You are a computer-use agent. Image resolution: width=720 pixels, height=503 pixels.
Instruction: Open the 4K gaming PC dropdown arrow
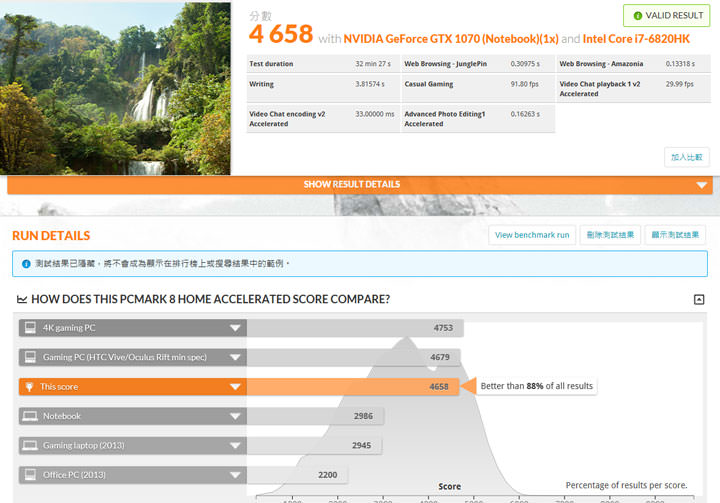point(235,328)
